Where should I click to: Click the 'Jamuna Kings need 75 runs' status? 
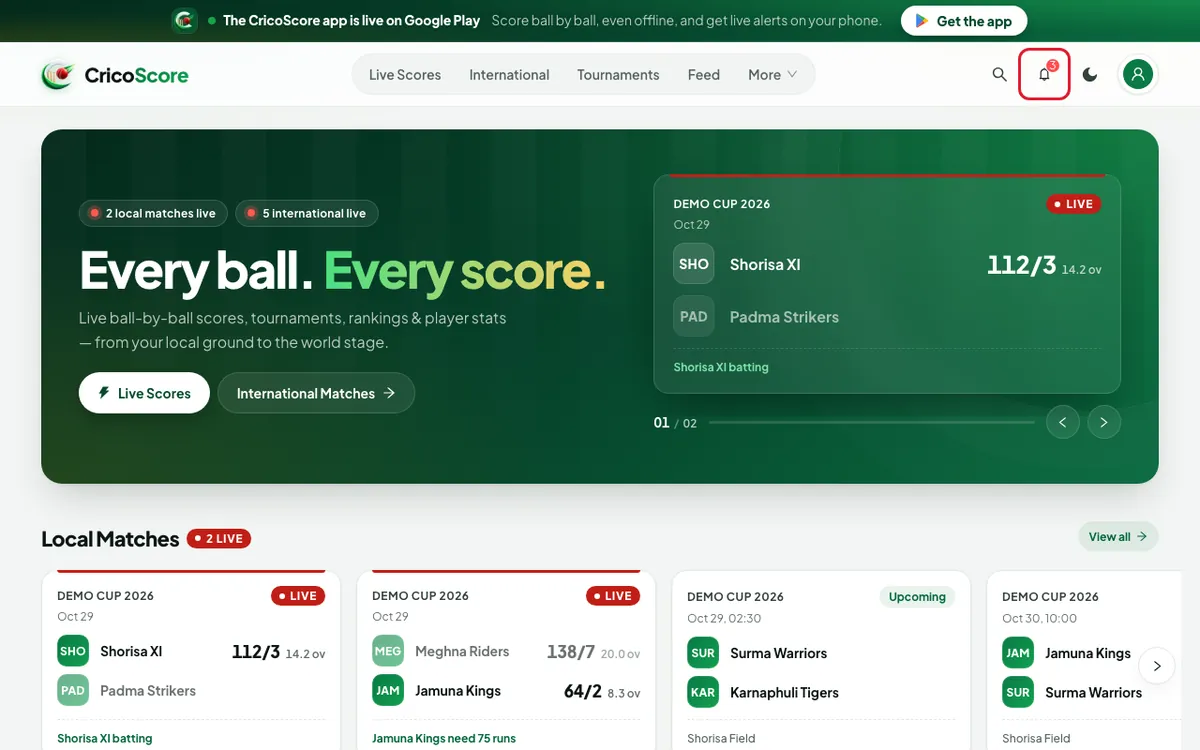[444, 739]
